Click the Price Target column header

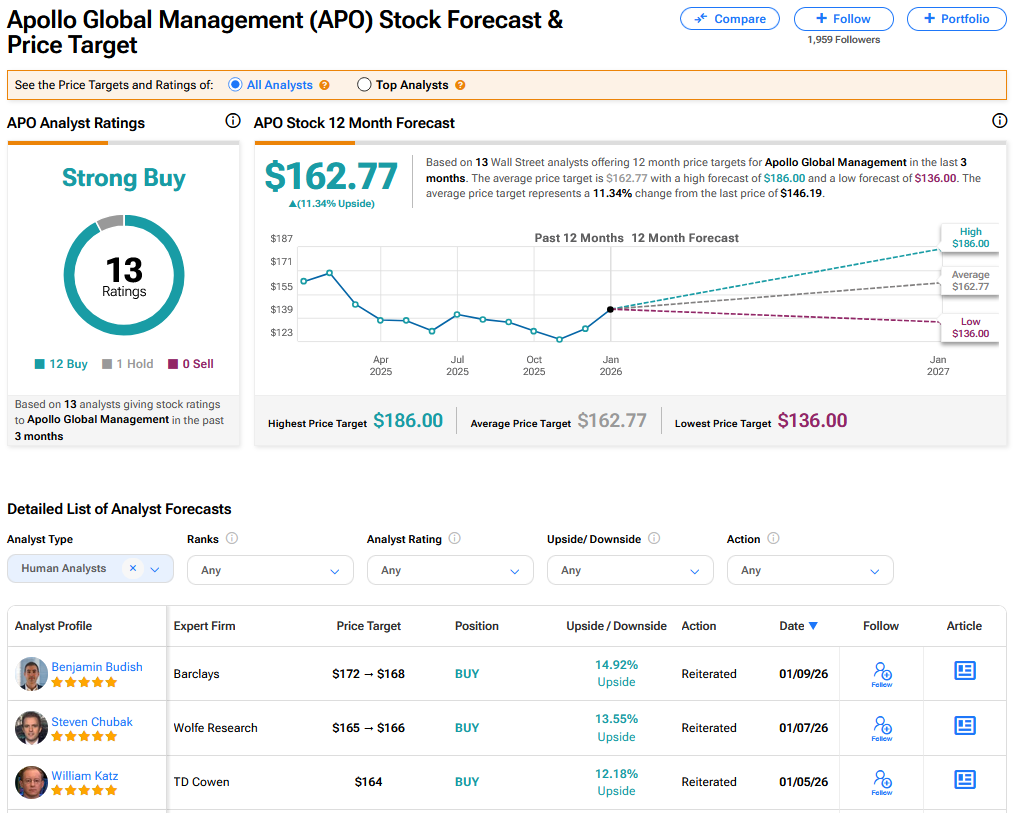[368, 626]
